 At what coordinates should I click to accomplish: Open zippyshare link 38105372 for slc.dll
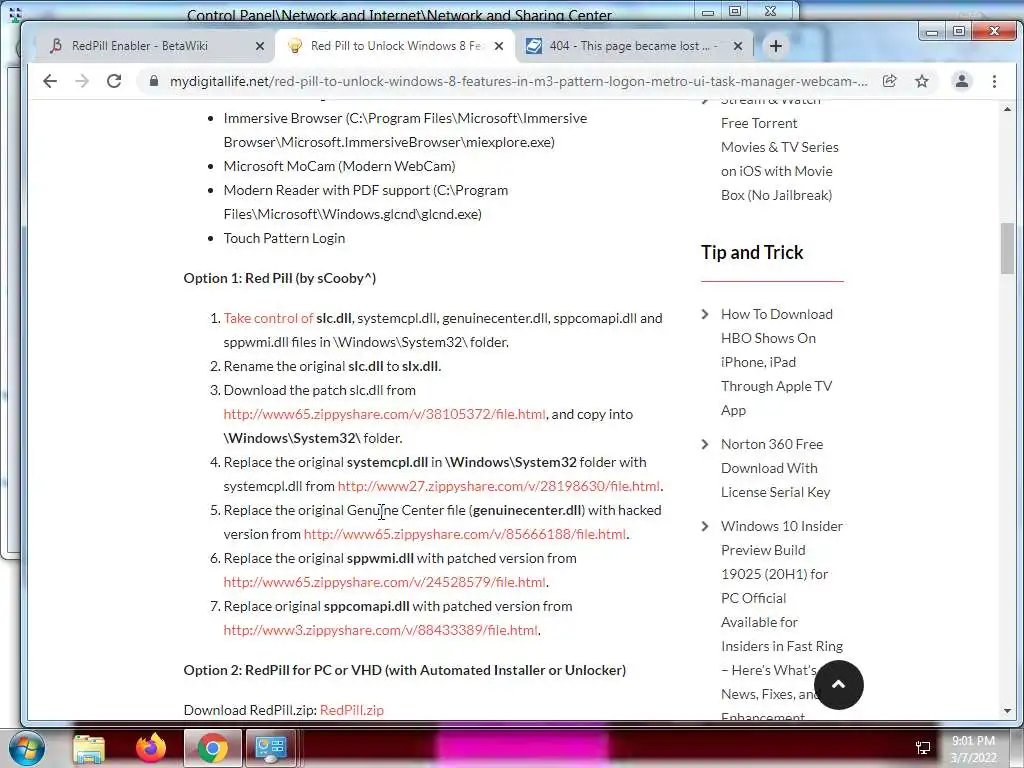[x=384, y=414]
